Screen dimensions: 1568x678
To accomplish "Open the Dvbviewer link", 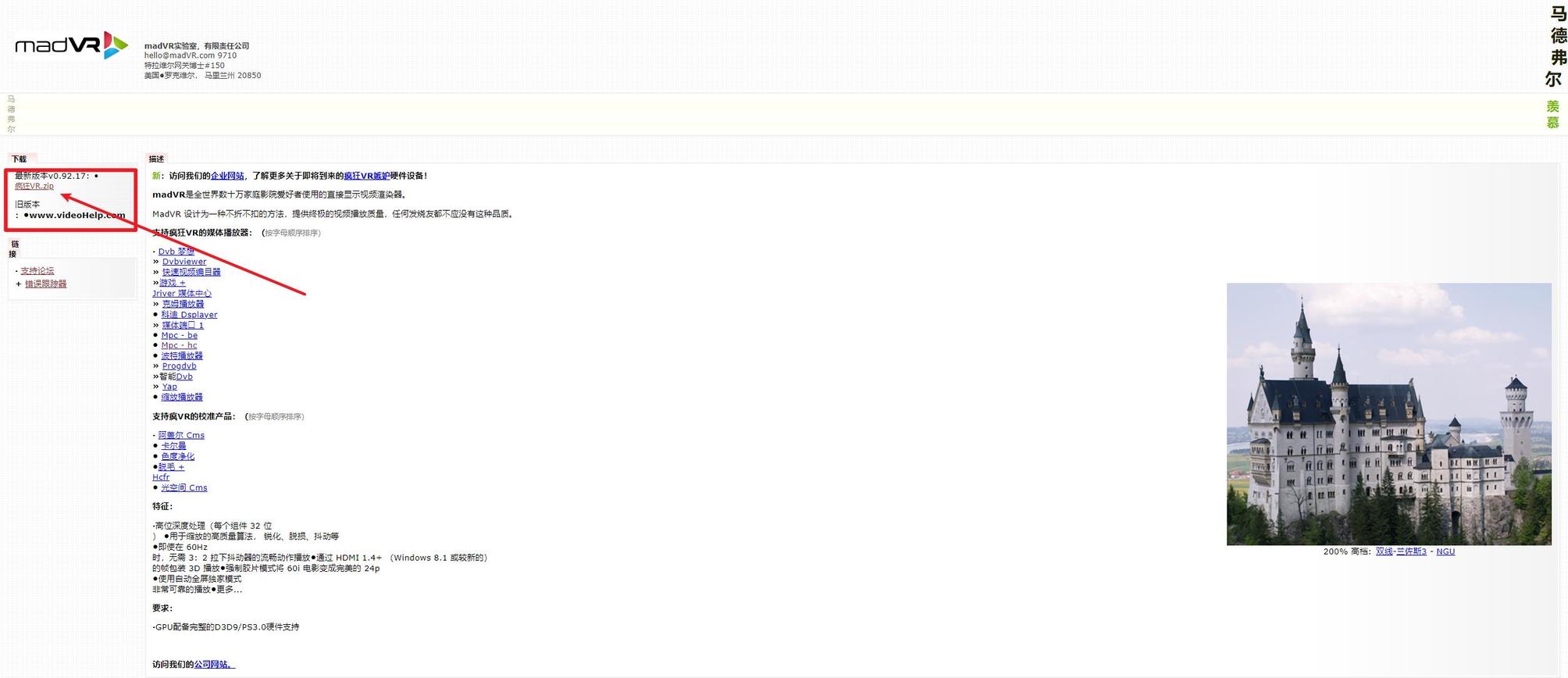I will 184,262.
